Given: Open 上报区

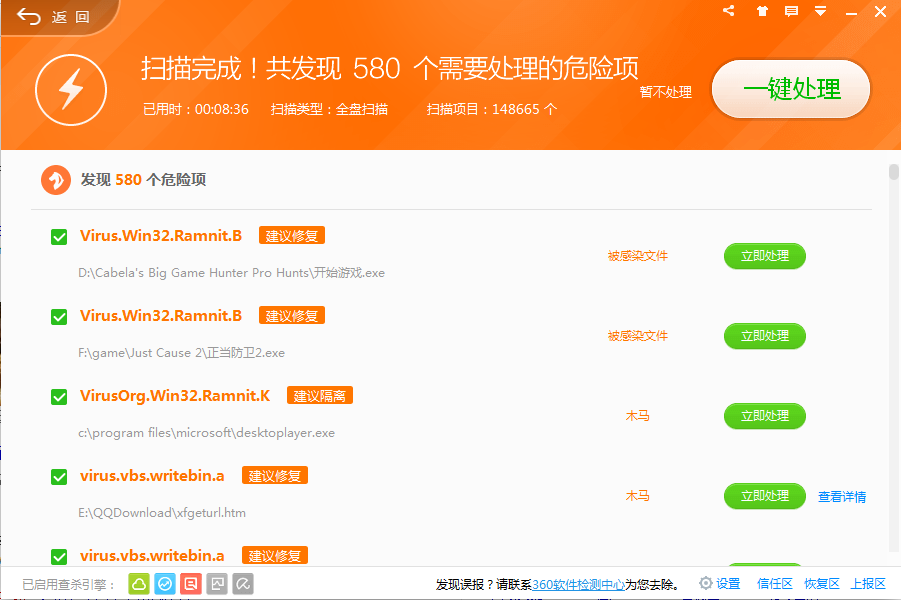Looking at the screenshot, I should (x=868, y=583).
